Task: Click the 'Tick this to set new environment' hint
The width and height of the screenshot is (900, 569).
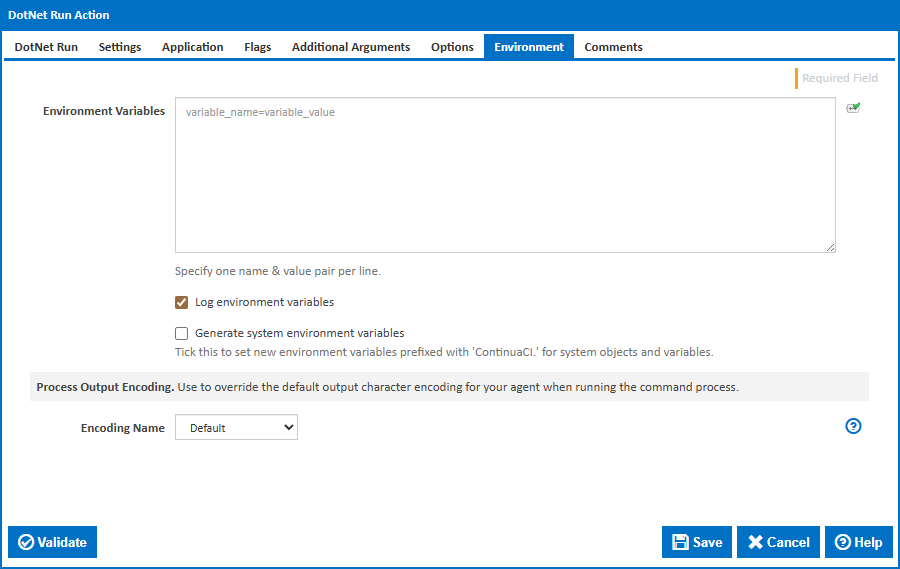Action: pos(444,352)
